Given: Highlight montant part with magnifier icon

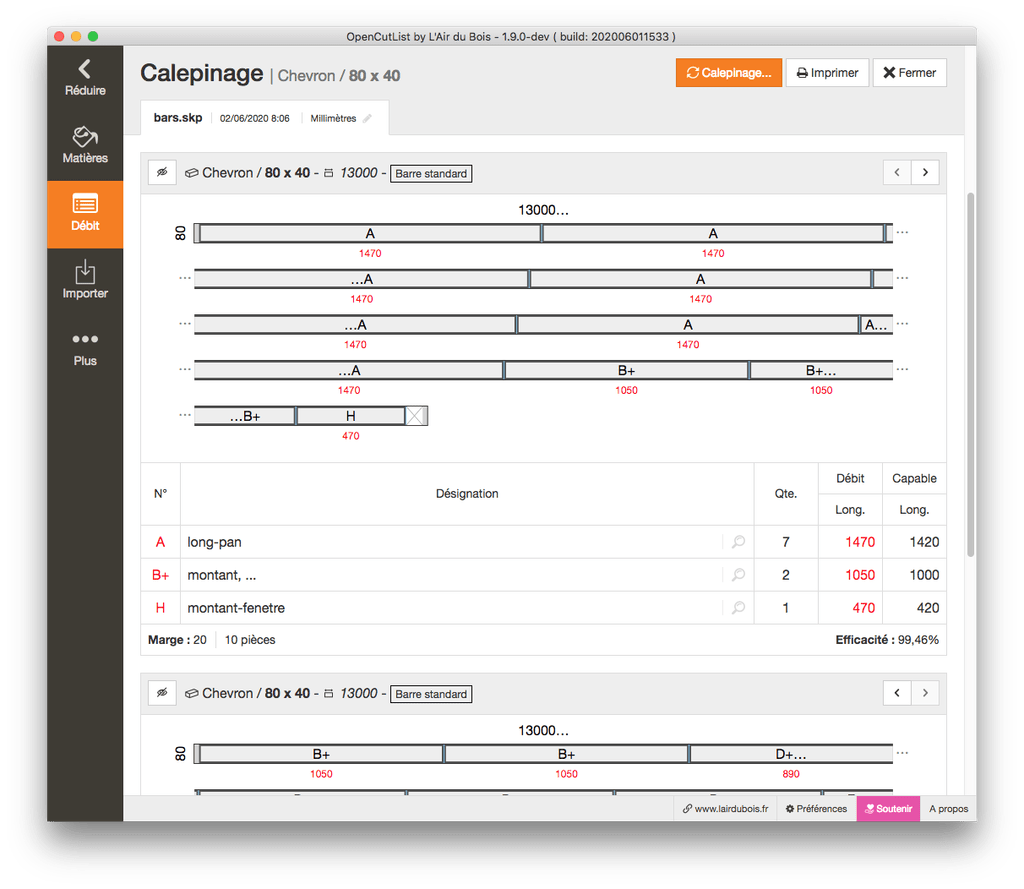Looking at the screenshot, I should pyautogui.click(x=739, y=575).
